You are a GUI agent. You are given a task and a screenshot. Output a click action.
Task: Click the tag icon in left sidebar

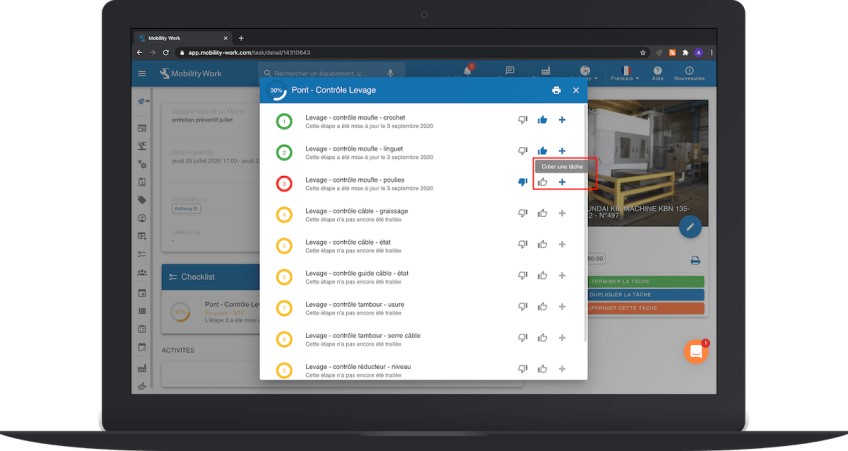tap(142, 200)
